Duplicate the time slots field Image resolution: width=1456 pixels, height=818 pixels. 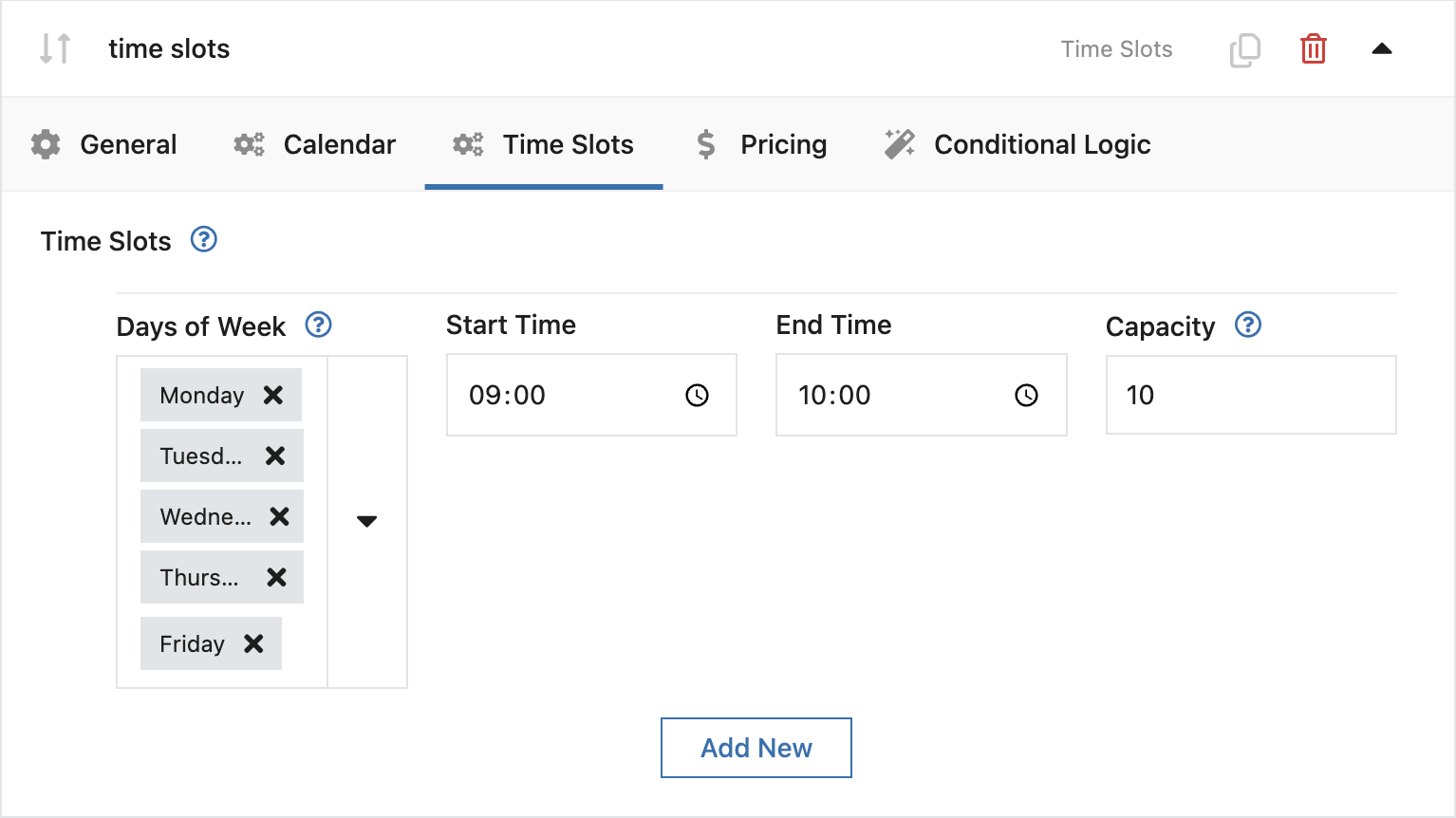point(1244,49)
